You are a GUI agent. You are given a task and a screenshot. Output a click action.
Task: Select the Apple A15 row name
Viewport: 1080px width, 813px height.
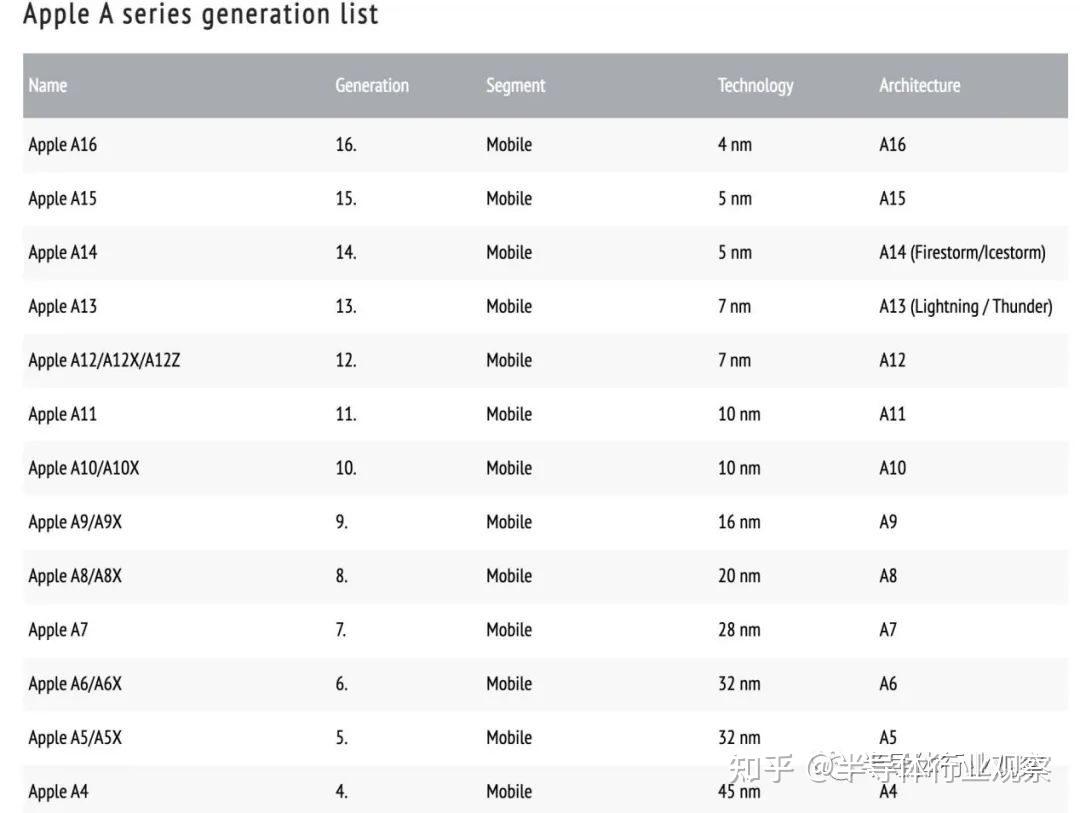tap(62, 198)
